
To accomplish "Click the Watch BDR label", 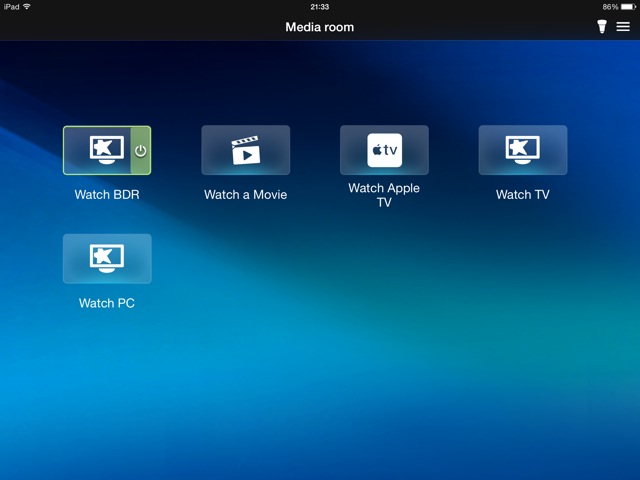I will (107, 195).
